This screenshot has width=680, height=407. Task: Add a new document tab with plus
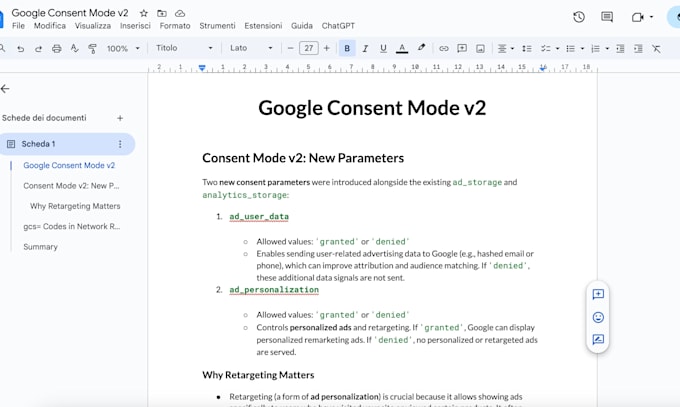pos(120,118)
